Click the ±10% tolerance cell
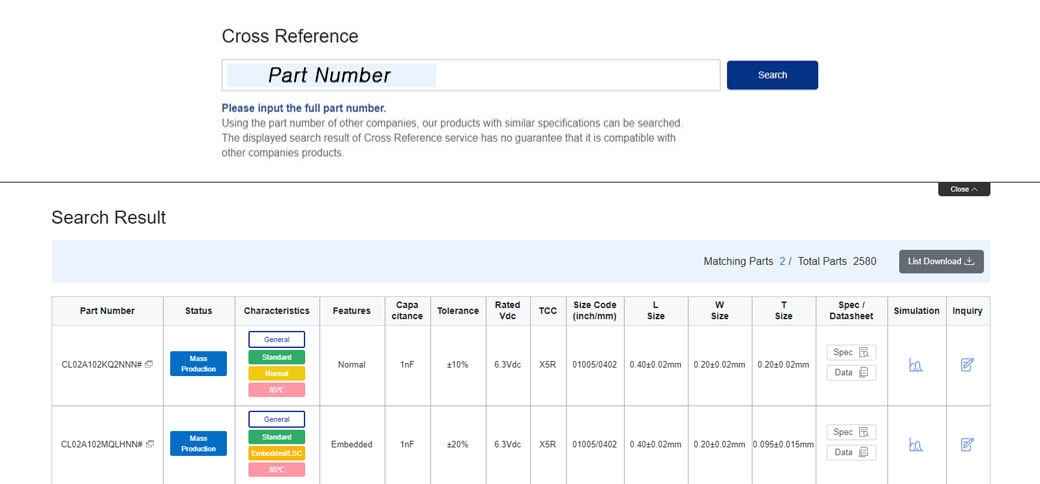The height and width of the screenshot is (484, 1040). [x=458, y=365]
